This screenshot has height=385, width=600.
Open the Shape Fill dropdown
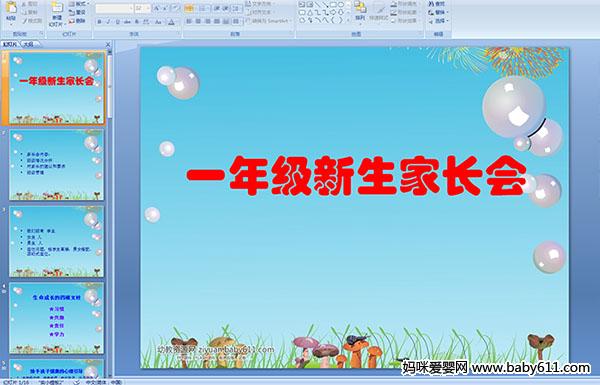[406, 3]
